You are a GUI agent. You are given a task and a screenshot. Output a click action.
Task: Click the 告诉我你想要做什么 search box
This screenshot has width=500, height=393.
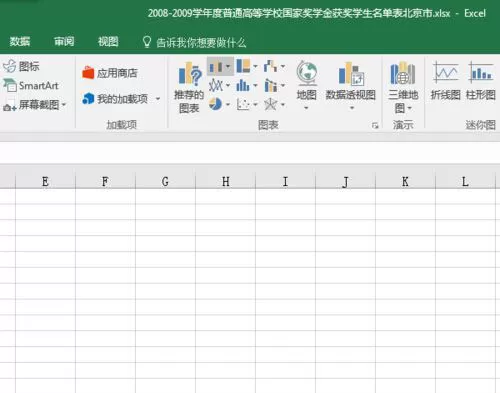click(x=201, y=43)
